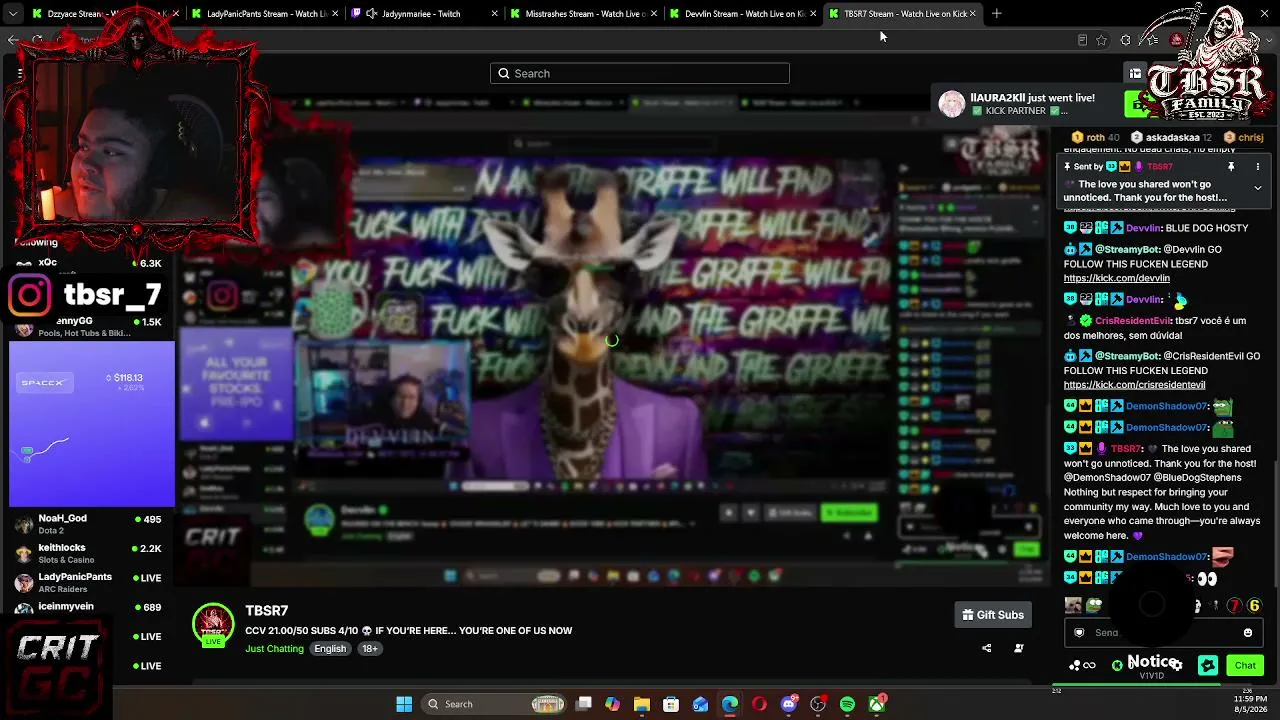Click the green star rewards icon beside Chat

point(1208,665)
